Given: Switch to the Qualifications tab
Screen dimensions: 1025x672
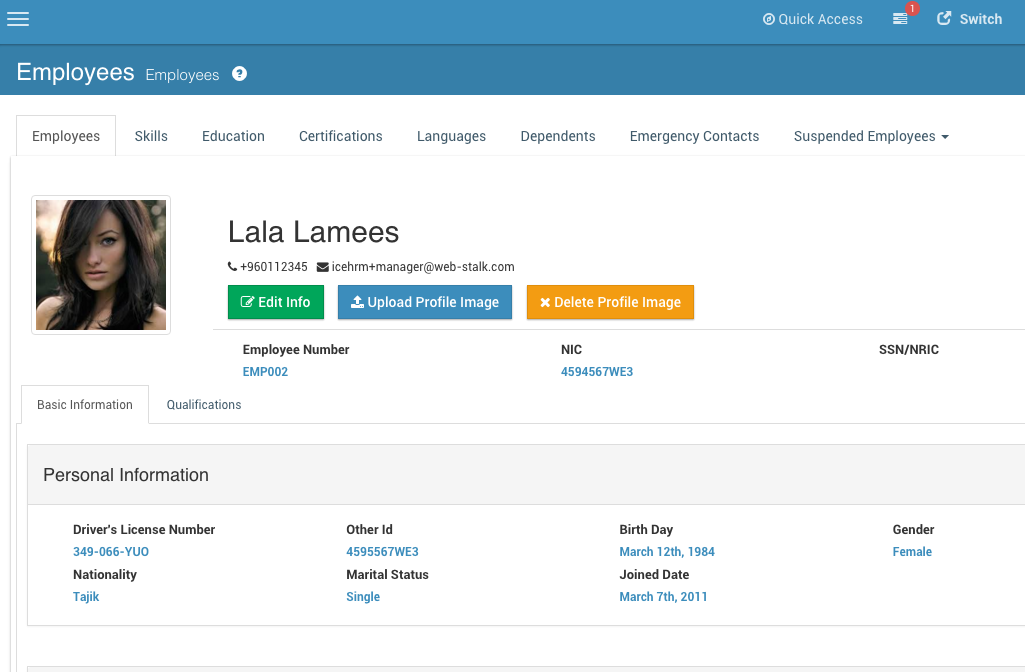Looking at the screenshot, I should [x=203, y=404].
